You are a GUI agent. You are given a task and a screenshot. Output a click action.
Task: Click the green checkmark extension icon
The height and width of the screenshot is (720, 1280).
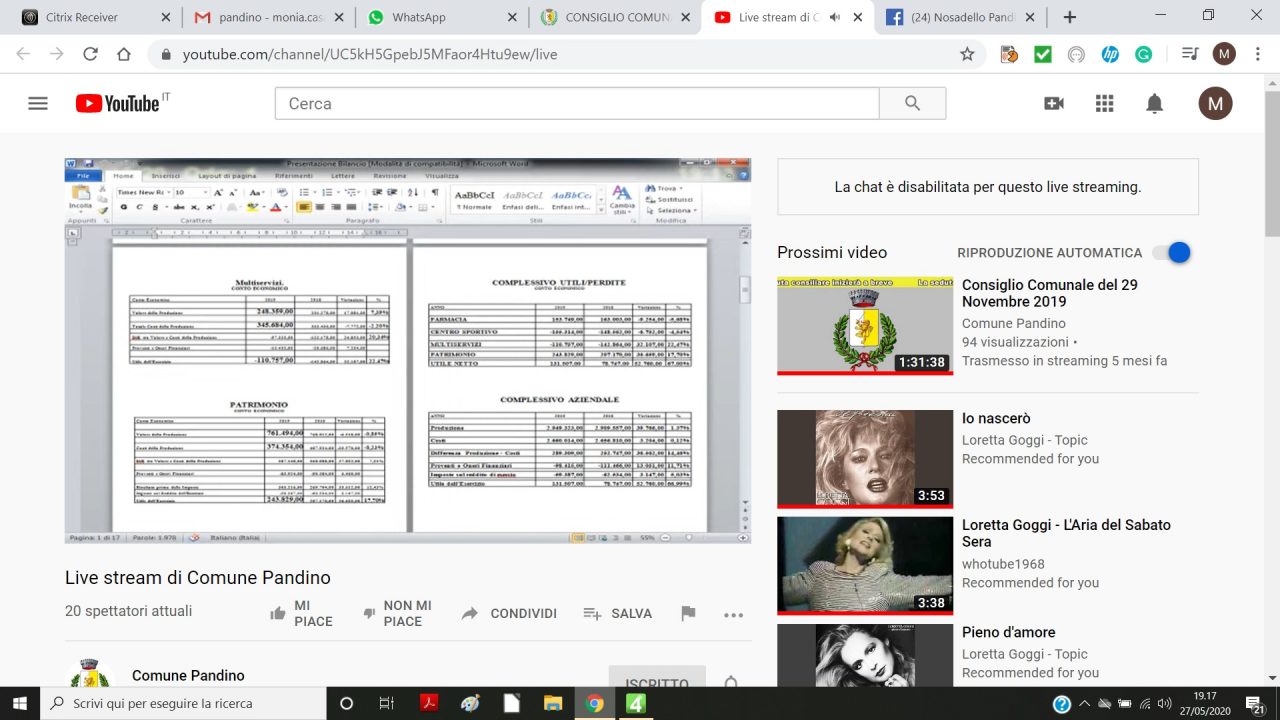click(1043, 55)
